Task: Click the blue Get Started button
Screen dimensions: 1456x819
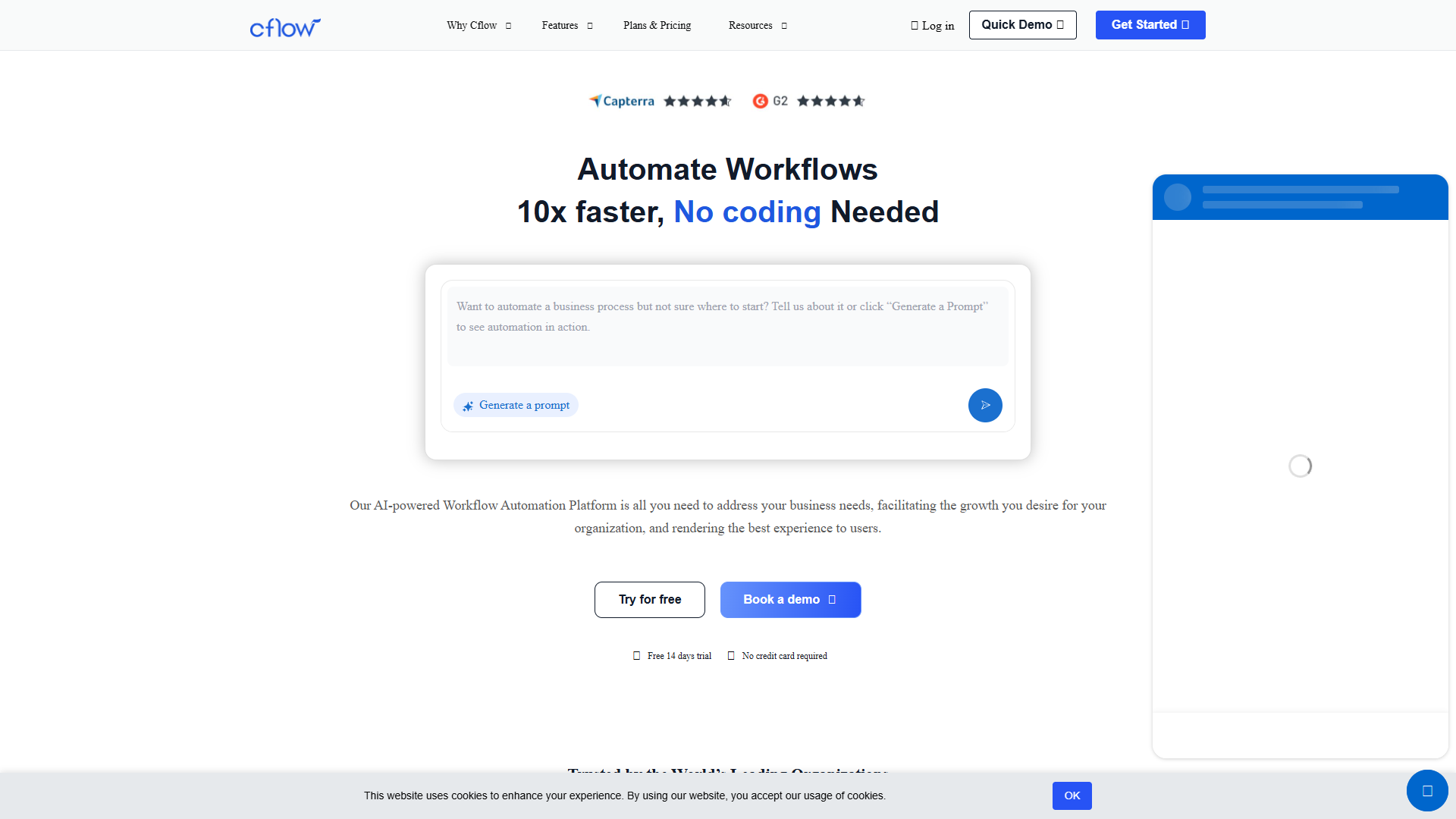Action: coord(1150,25)
